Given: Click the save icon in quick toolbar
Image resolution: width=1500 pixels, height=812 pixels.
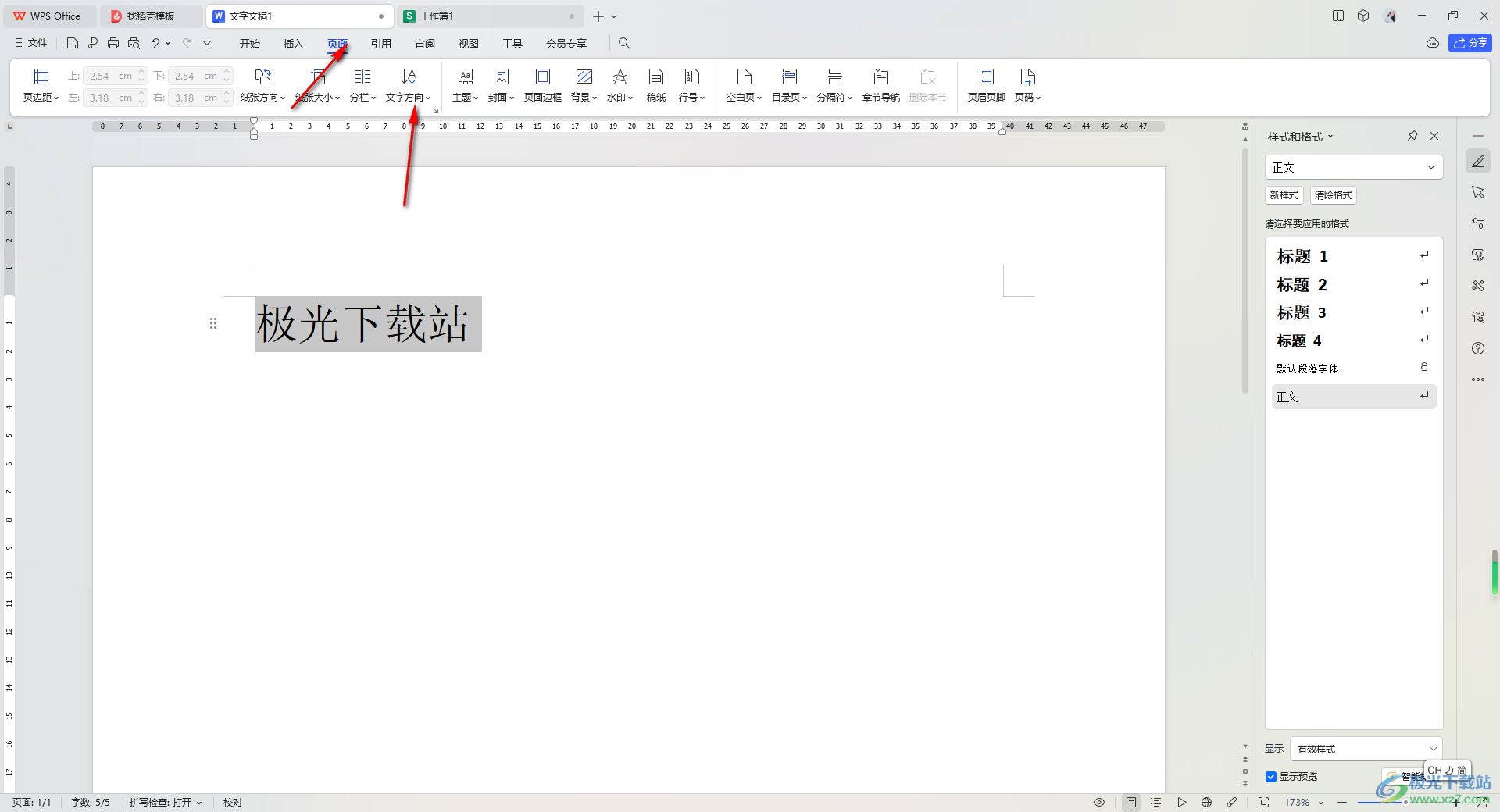Looking at the screenshot, I should point(73,44).
